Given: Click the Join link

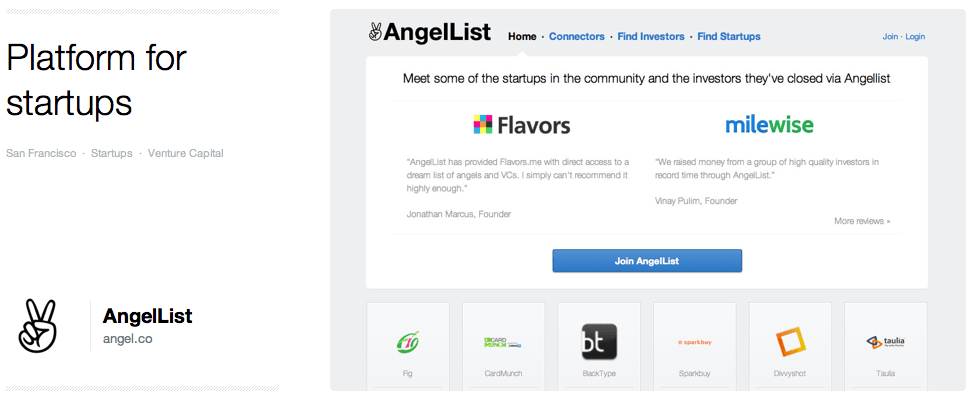Looking at the screenshot, I should pos(890,37).
